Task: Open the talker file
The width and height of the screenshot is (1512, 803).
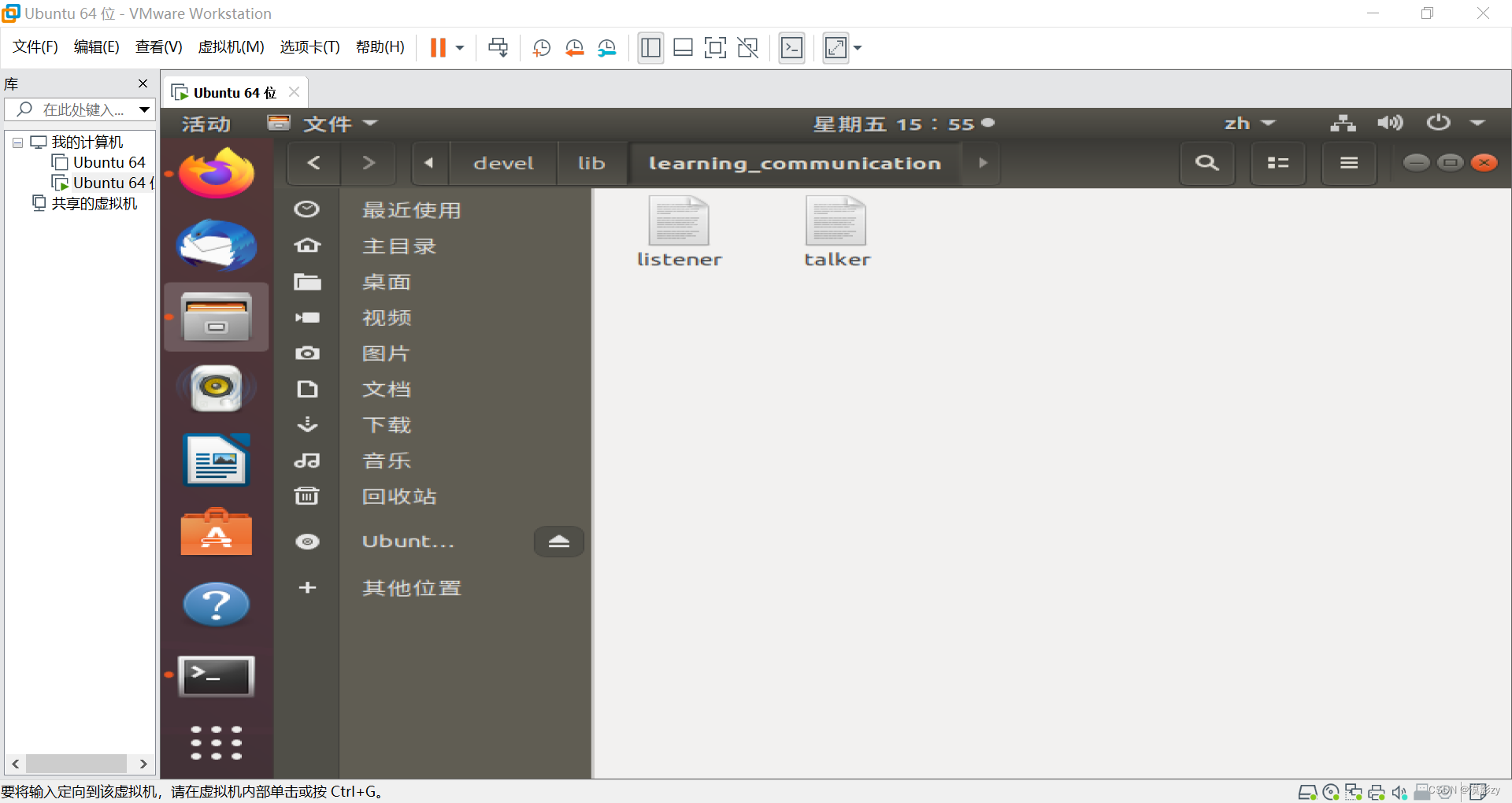Action: (x=836, y=232)
